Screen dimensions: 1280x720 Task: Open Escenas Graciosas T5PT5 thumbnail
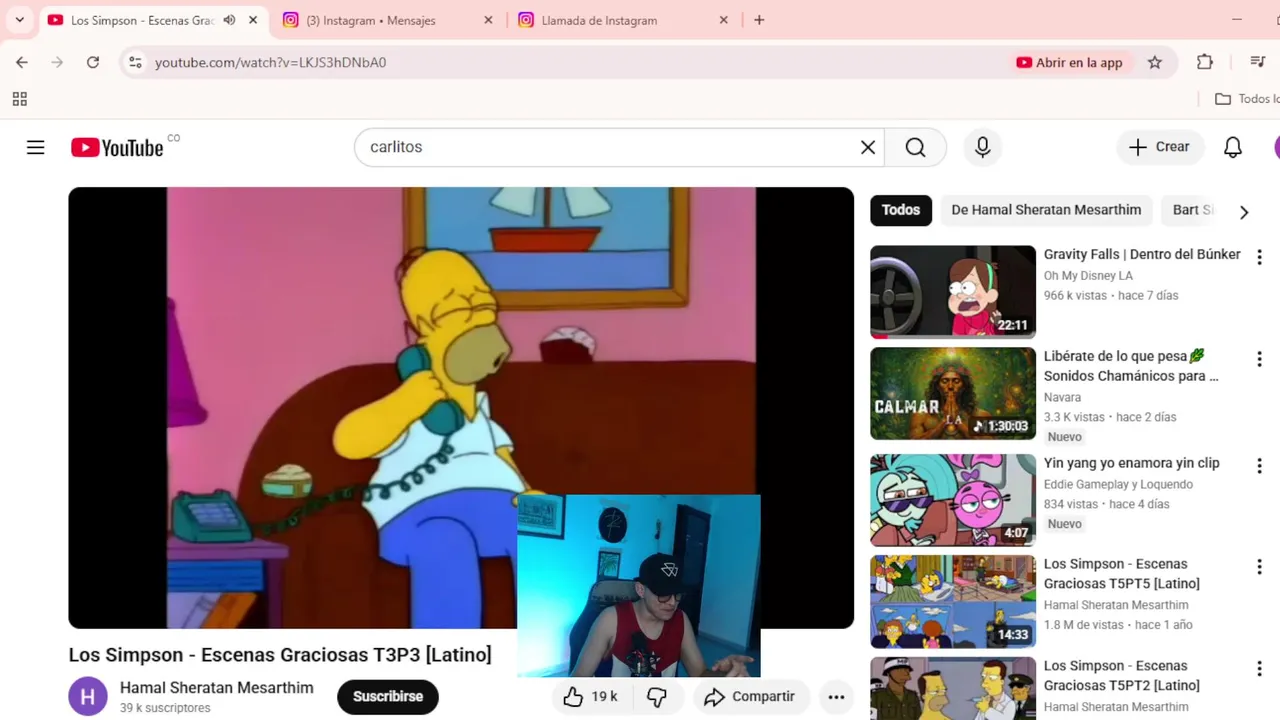953,601
